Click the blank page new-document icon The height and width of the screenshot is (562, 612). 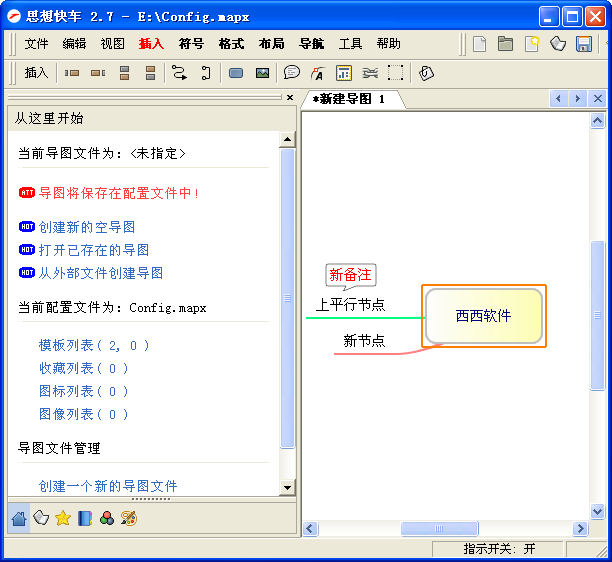pyautogui.click(x=479, y=44)
